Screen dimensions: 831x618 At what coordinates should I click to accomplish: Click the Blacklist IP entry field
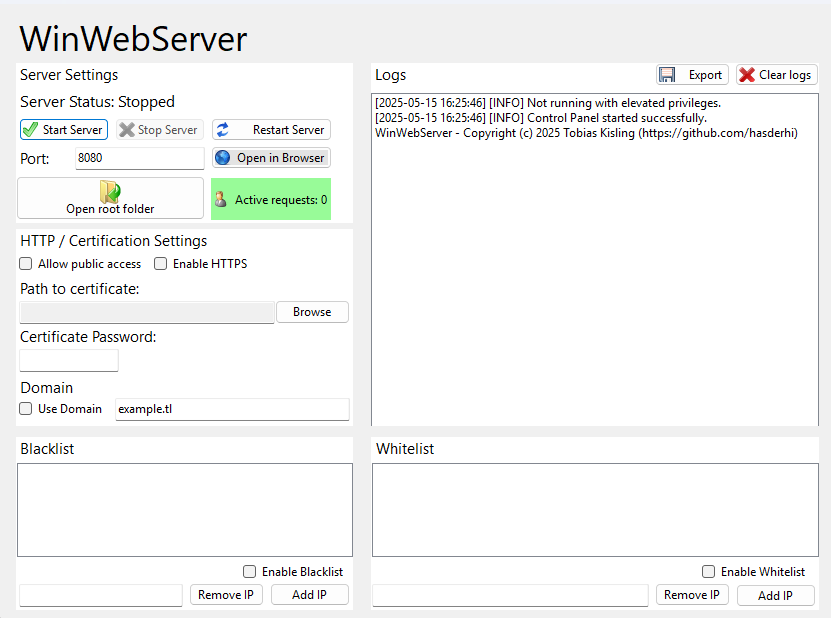pyautogui.click(x=101, y=595)
